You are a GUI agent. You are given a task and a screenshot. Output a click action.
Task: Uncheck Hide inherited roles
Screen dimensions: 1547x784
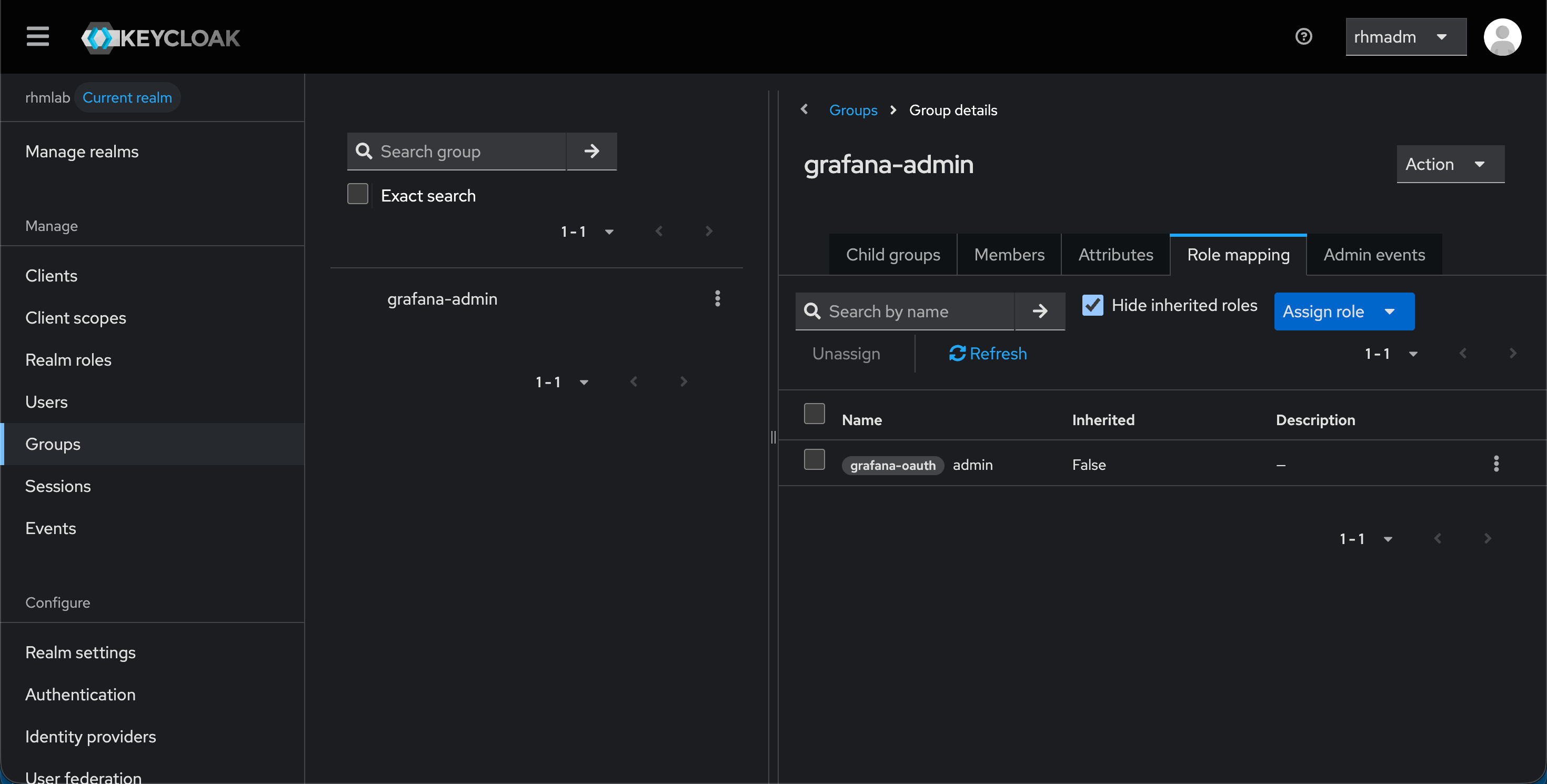tap(1093, 305)
